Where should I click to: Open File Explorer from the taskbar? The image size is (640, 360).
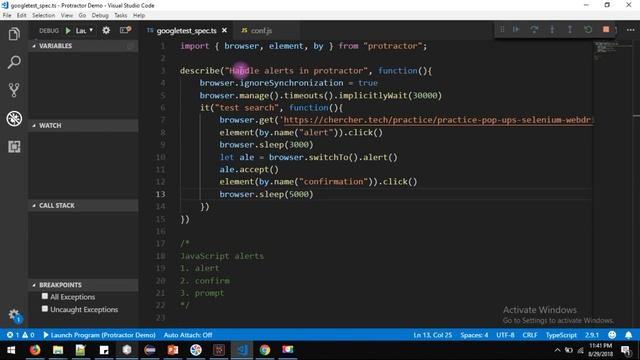click(58, 350)
